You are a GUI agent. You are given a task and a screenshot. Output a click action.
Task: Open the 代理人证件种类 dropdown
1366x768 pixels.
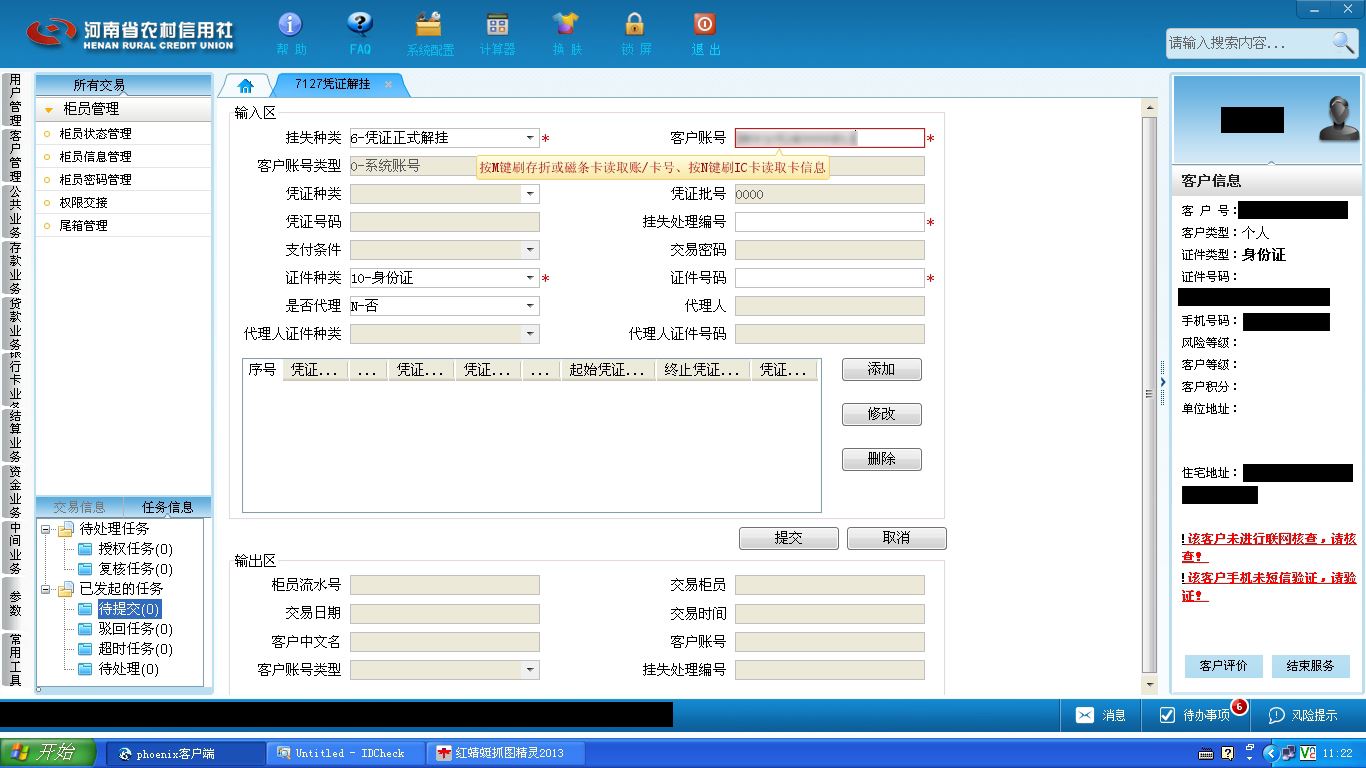point(530,334)
